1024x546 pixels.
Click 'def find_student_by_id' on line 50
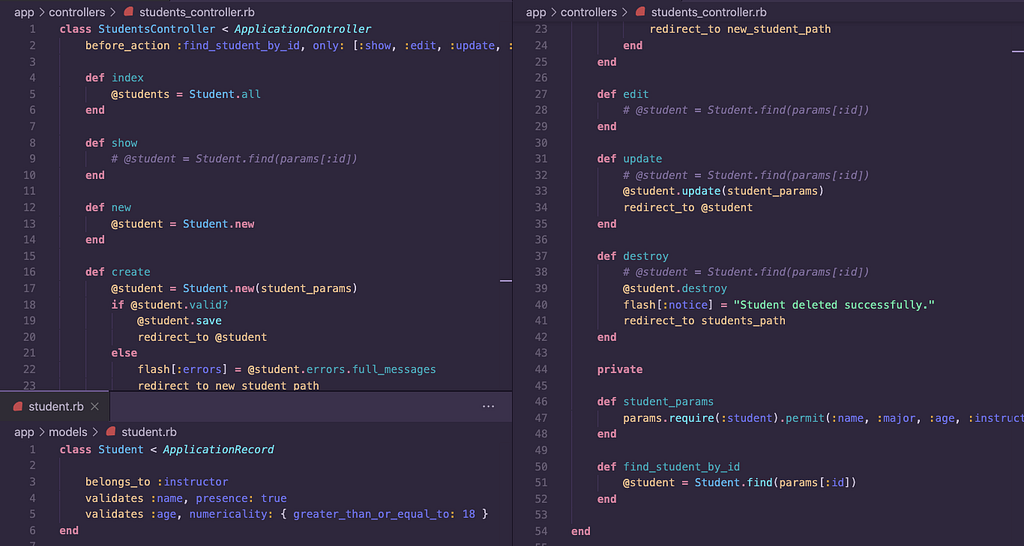[x=669, y=466]
